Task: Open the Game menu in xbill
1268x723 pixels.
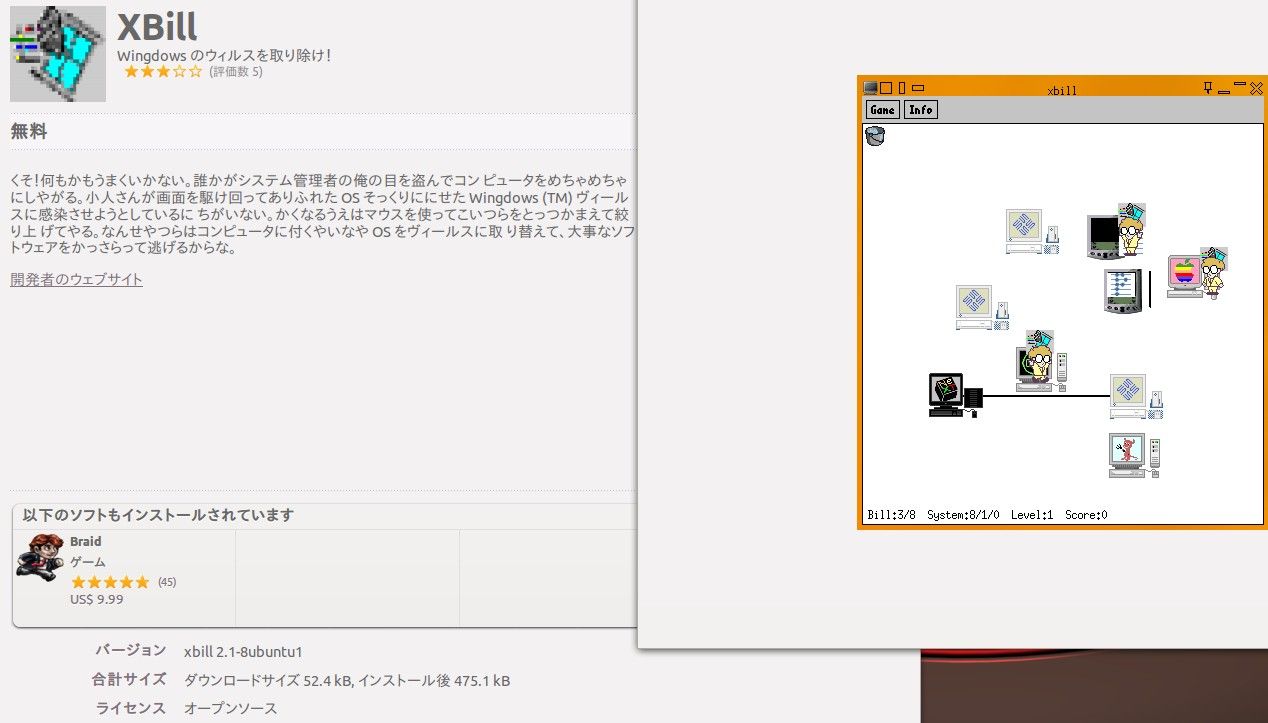Action: pos(882,110)
